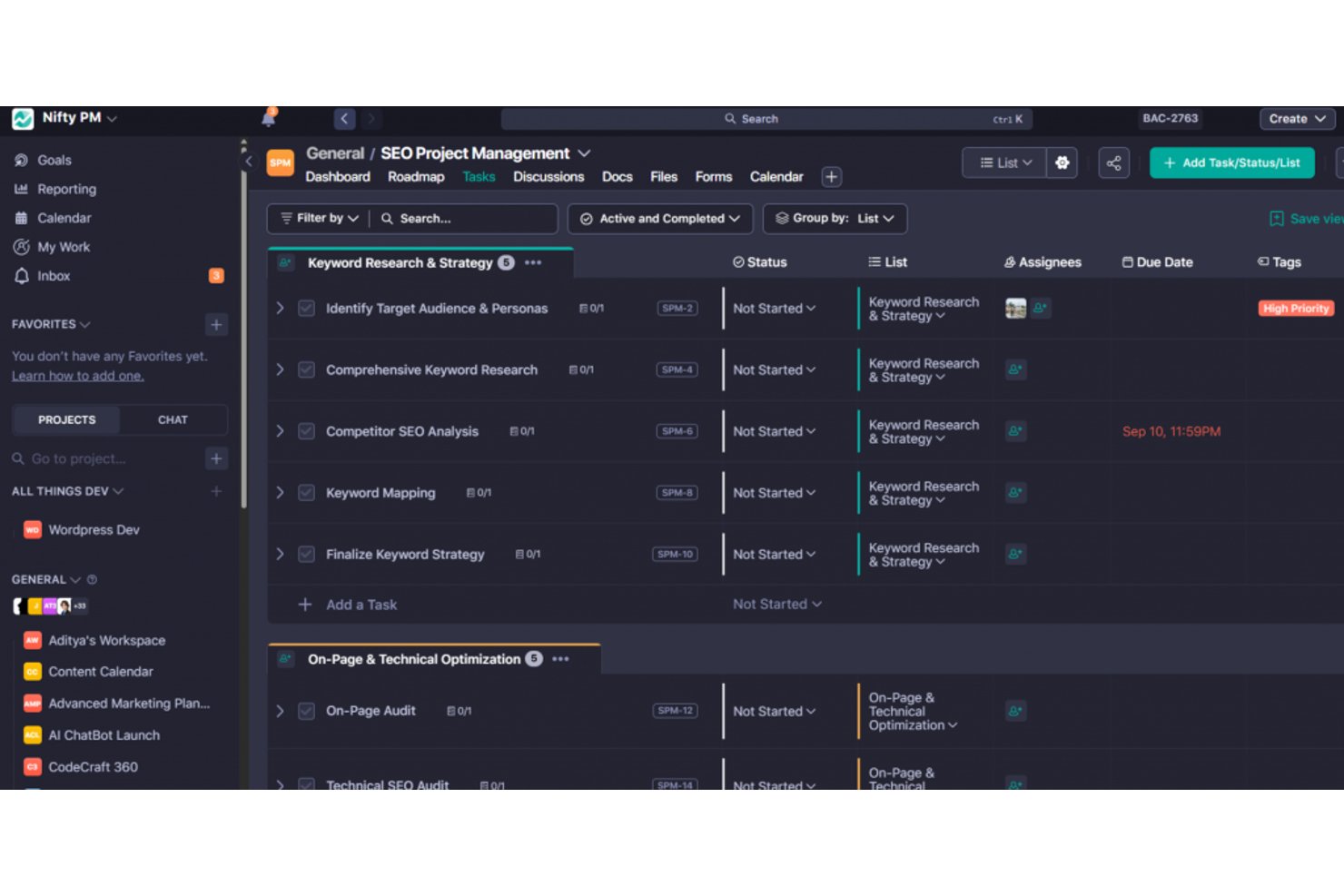Screen dimensions: 1344x896
Task: Click Add a Task row
Action: click(361, 605)
